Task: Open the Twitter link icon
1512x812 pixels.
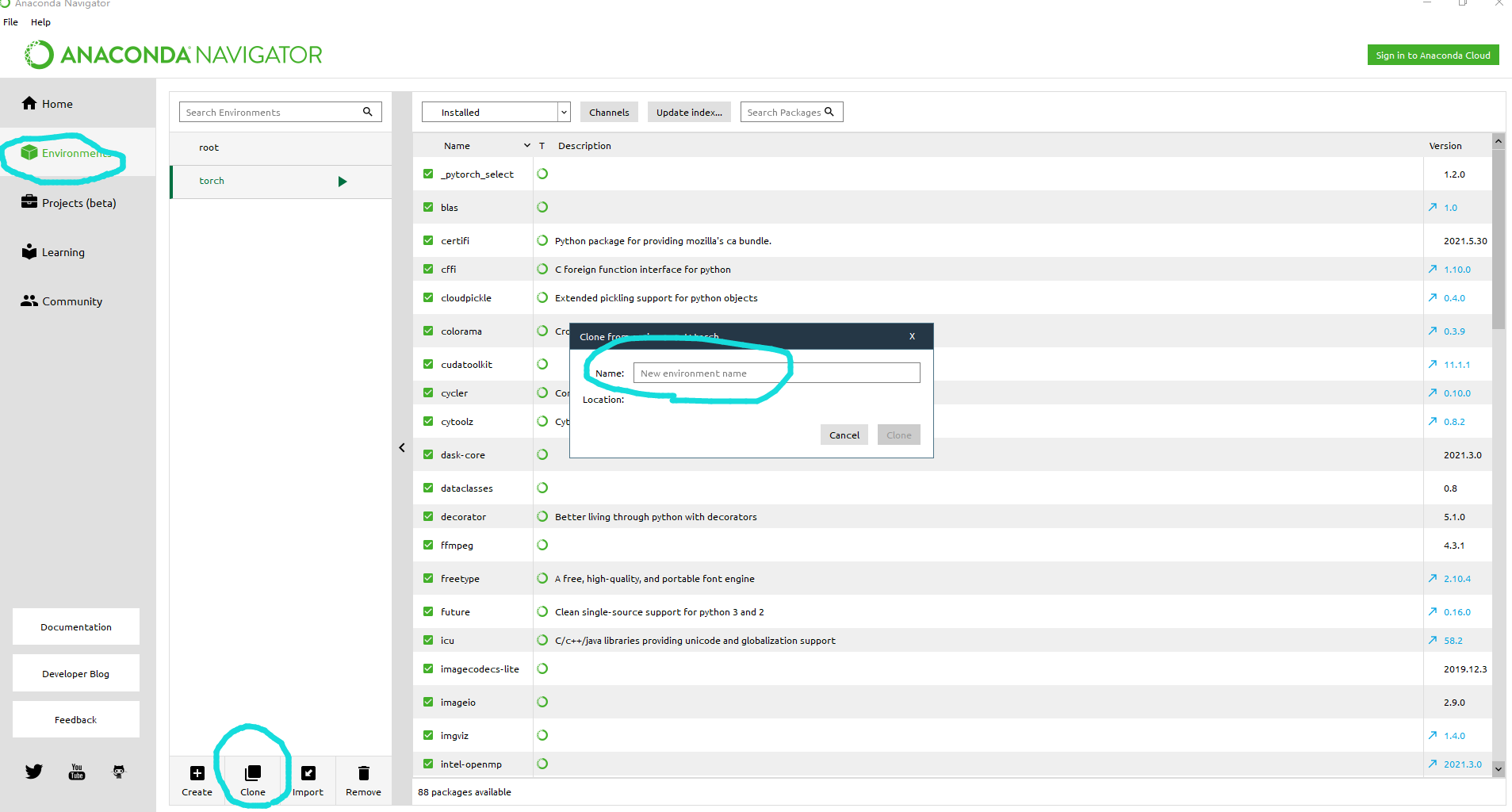Action: pyautogui.click(x=34, y=772)
